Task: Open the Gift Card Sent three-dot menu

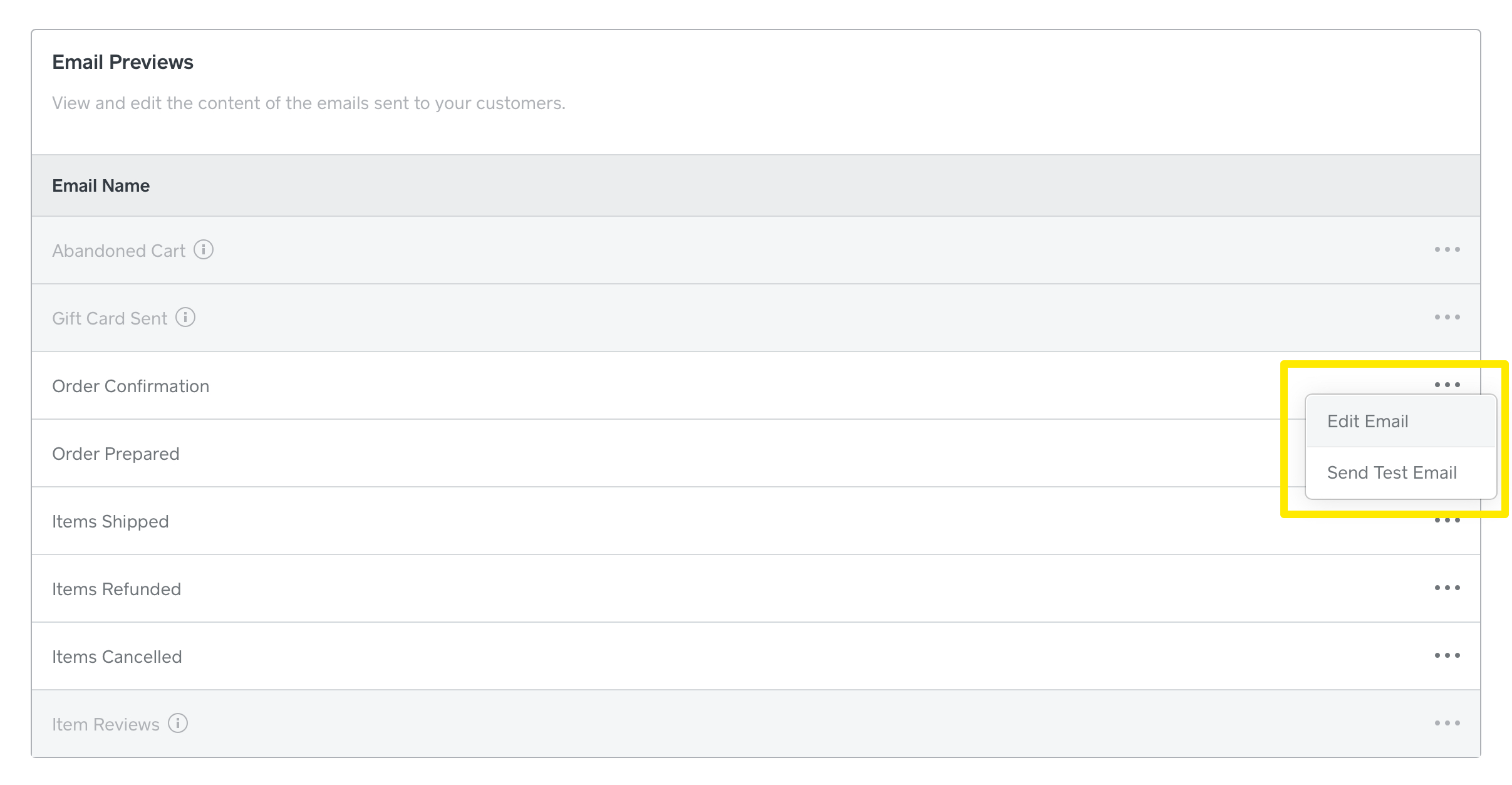Action: (1447, 318)
